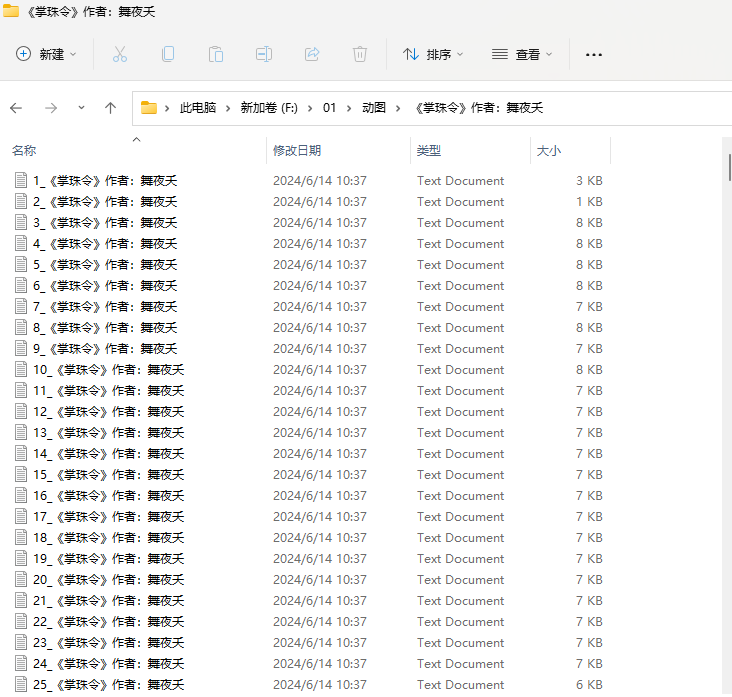732x697 pixels.
Task: Open the 新建 (New) dropdown
Action: coord(46,54)
